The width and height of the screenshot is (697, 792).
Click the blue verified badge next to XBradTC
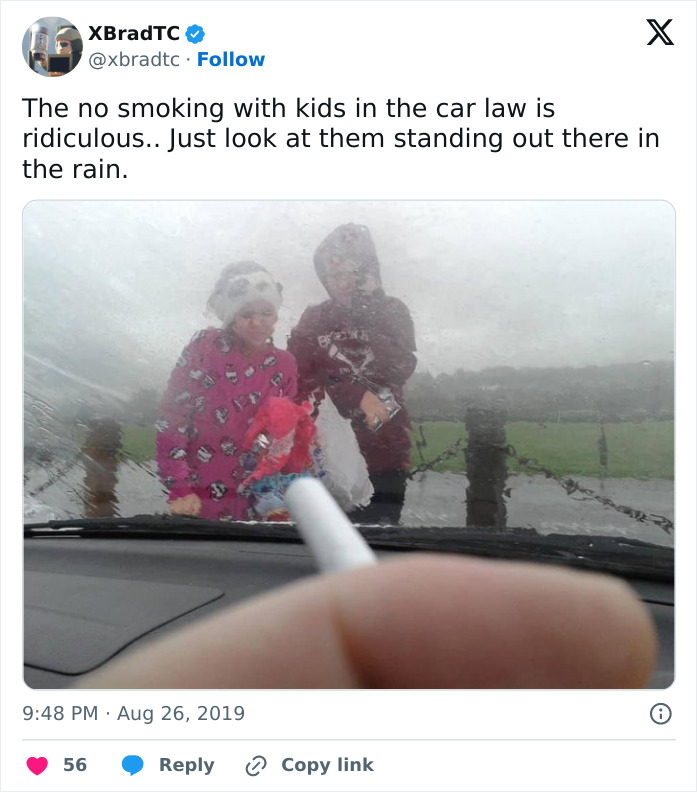click(194, 34)
